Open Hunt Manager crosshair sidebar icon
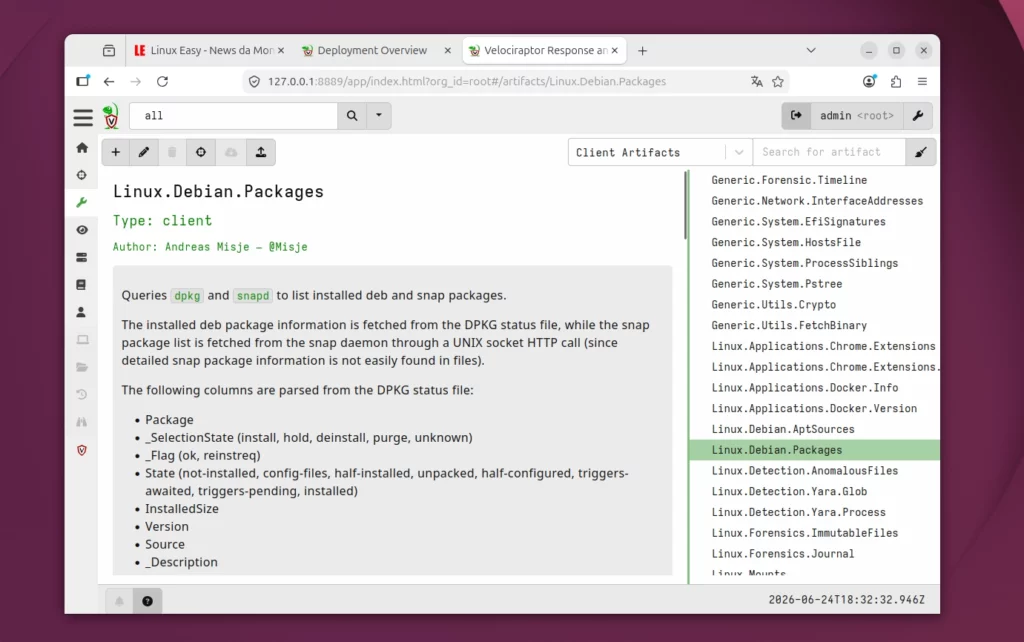The height and width of the screenshot is (642, 1024). click(x=82, y=175)
